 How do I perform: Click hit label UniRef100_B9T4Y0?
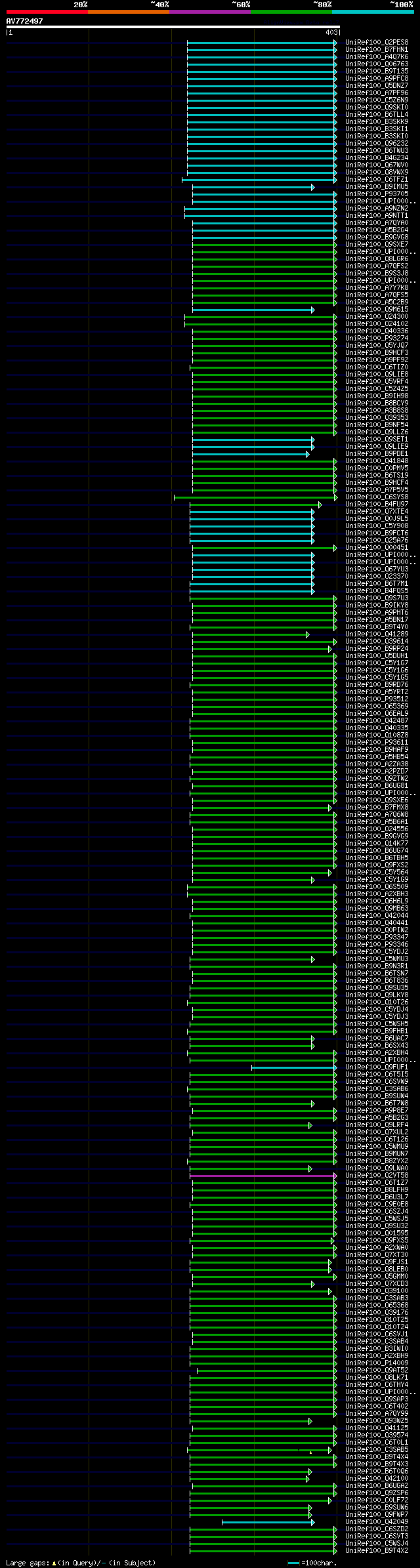pos(377,627)
